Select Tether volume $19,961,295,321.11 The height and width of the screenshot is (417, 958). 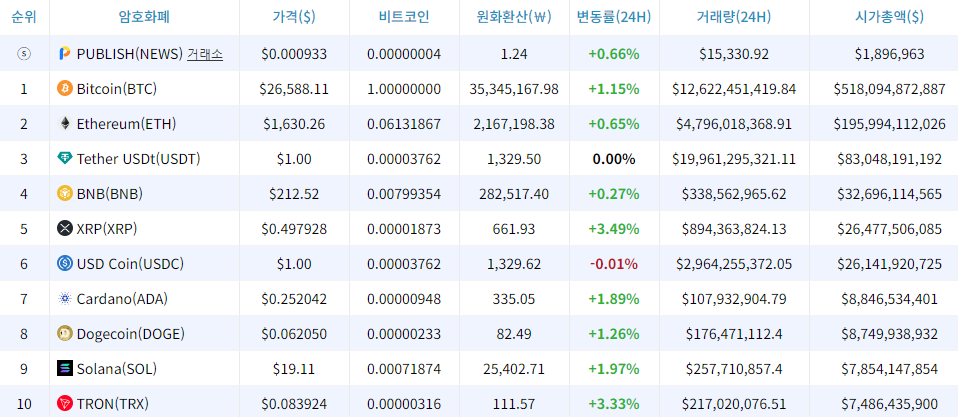tap(734, 159)
